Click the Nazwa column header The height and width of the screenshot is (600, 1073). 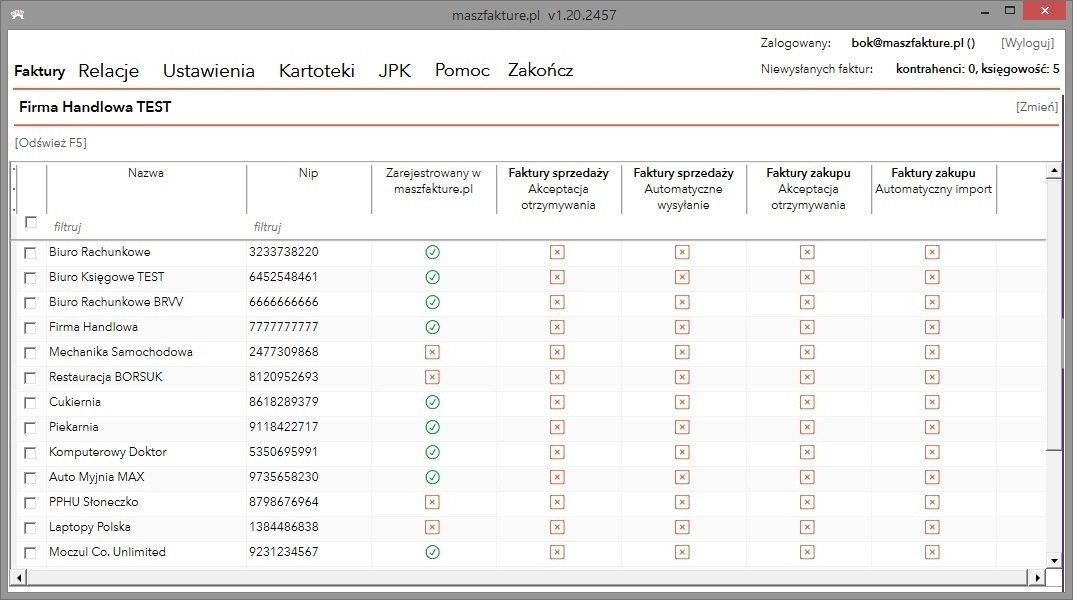[146, 173]
